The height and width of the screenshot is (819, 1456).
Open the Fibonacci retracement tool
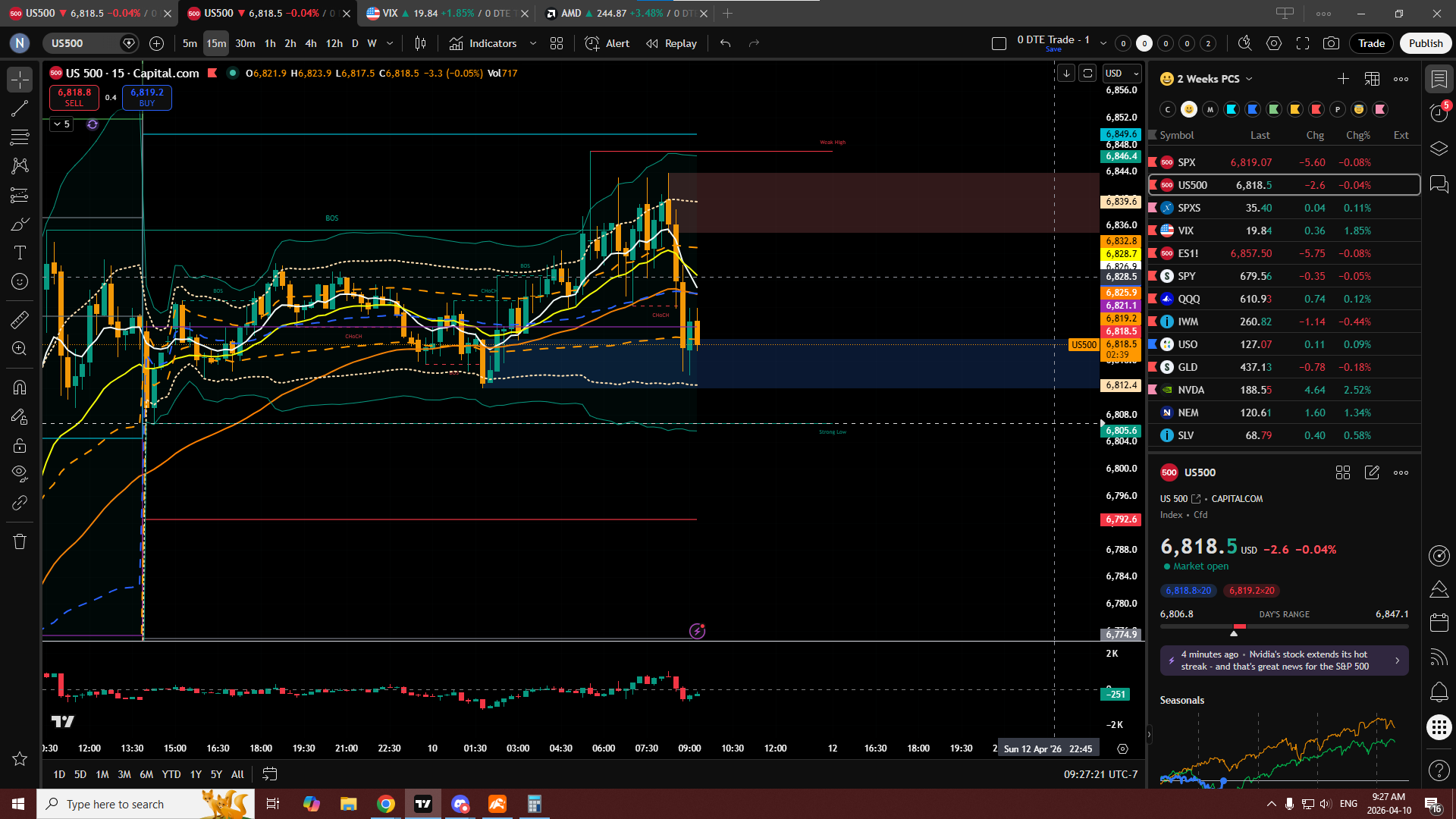click(x=20, y=137)
